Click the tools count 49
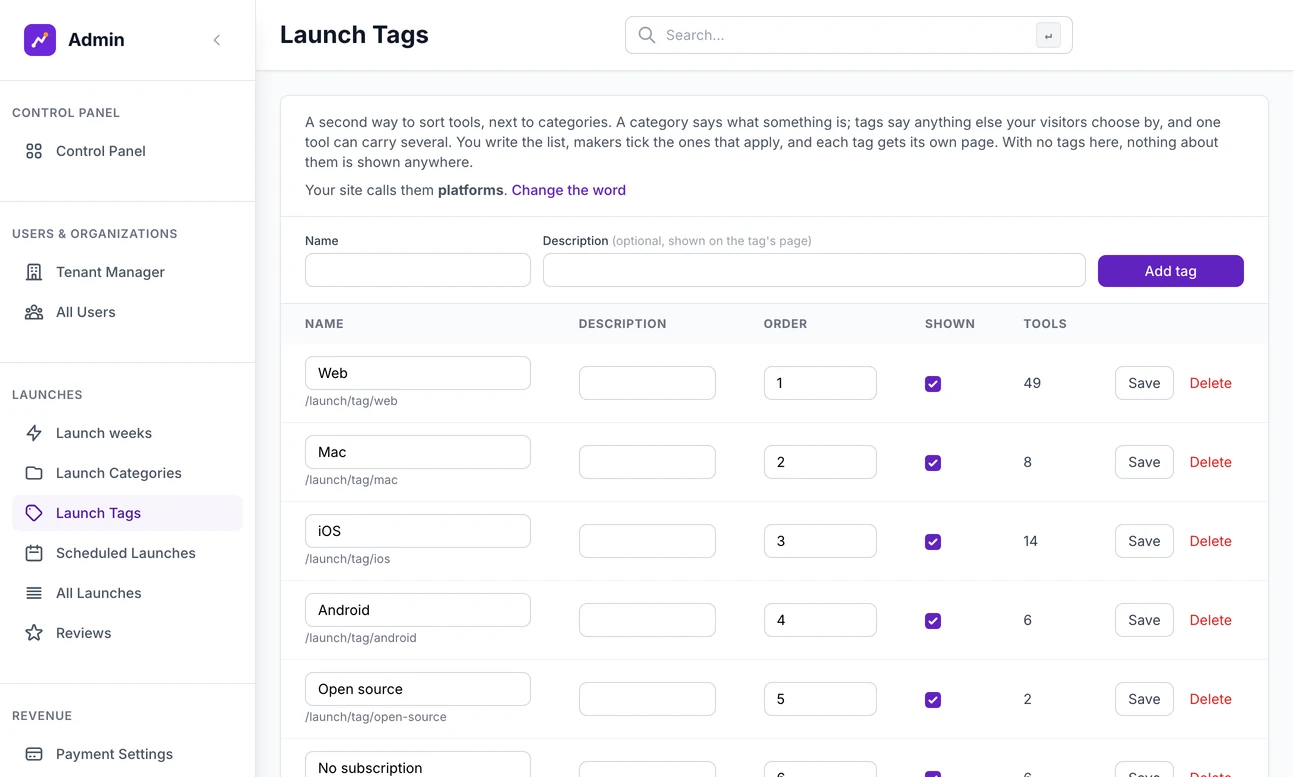 (x=1032, y=383)
